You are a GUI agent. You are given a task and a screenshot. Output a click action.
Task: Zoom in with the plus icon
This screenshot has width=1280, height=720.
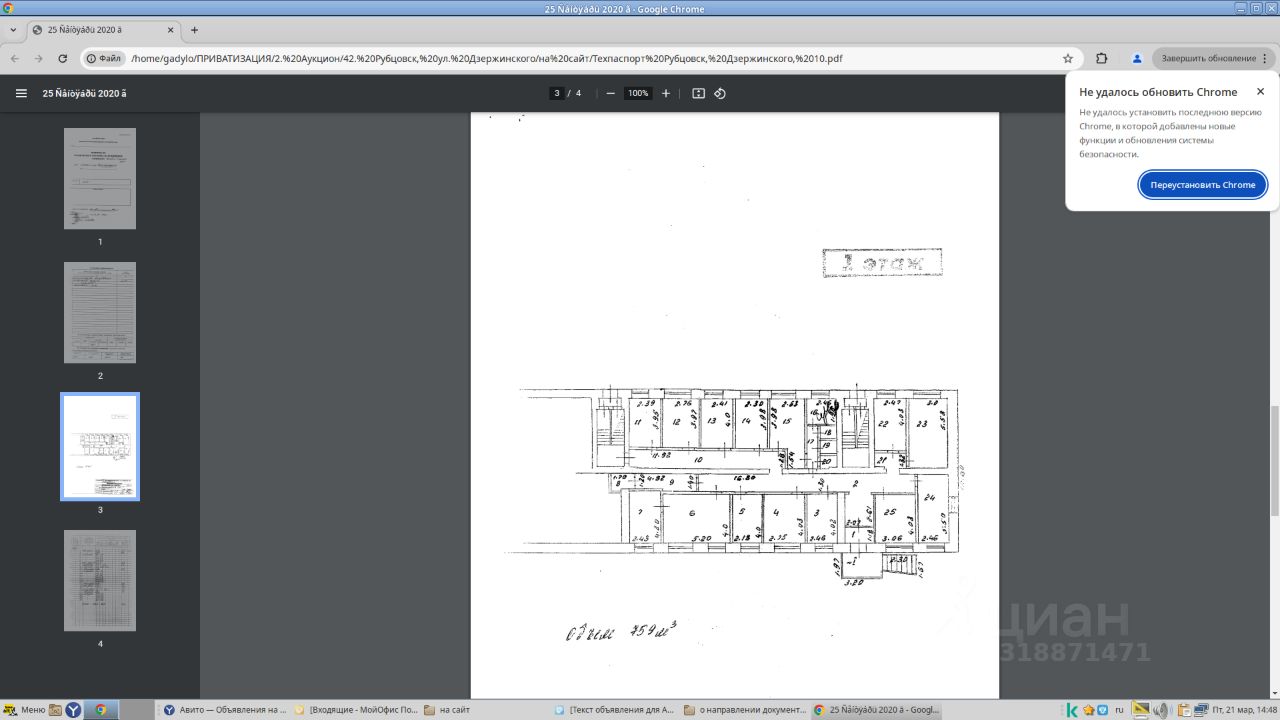point(666,93)
